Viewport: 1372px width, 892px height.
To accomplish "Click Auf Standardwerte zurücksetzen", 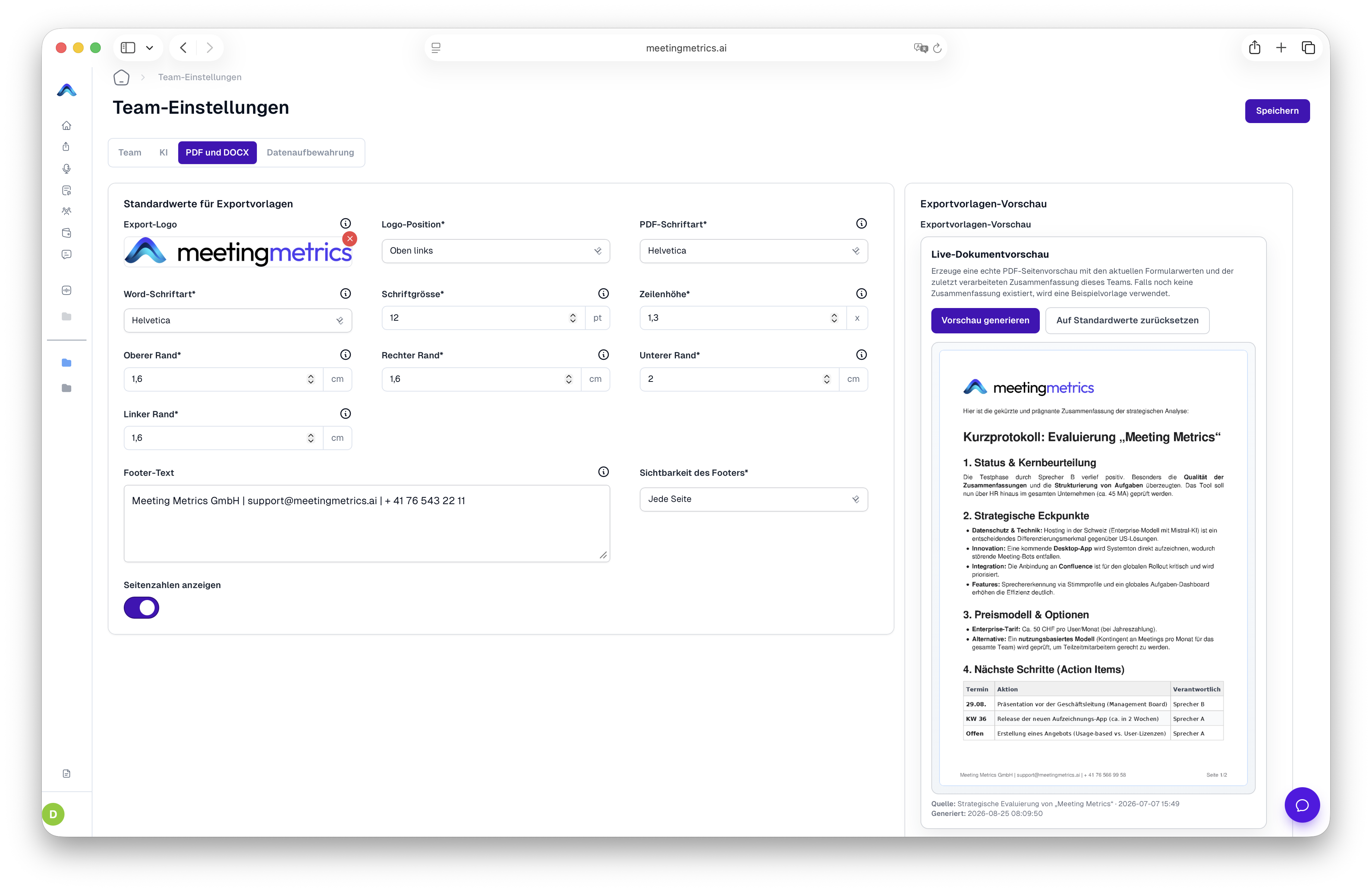I will [1127, 321].
